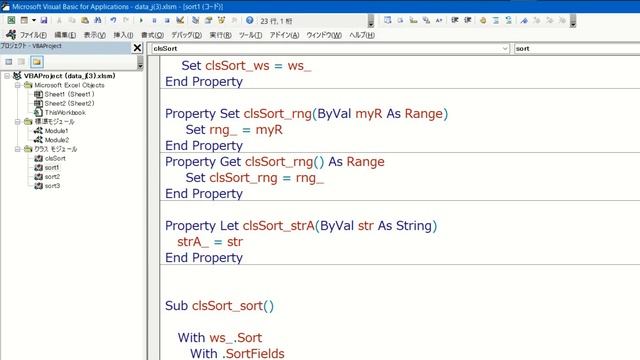Image resolution: width=640 pixels, height=360 pixels.
Task: Click the Quick Info icon in the Edit toolbar
Action: pos(413,20)
